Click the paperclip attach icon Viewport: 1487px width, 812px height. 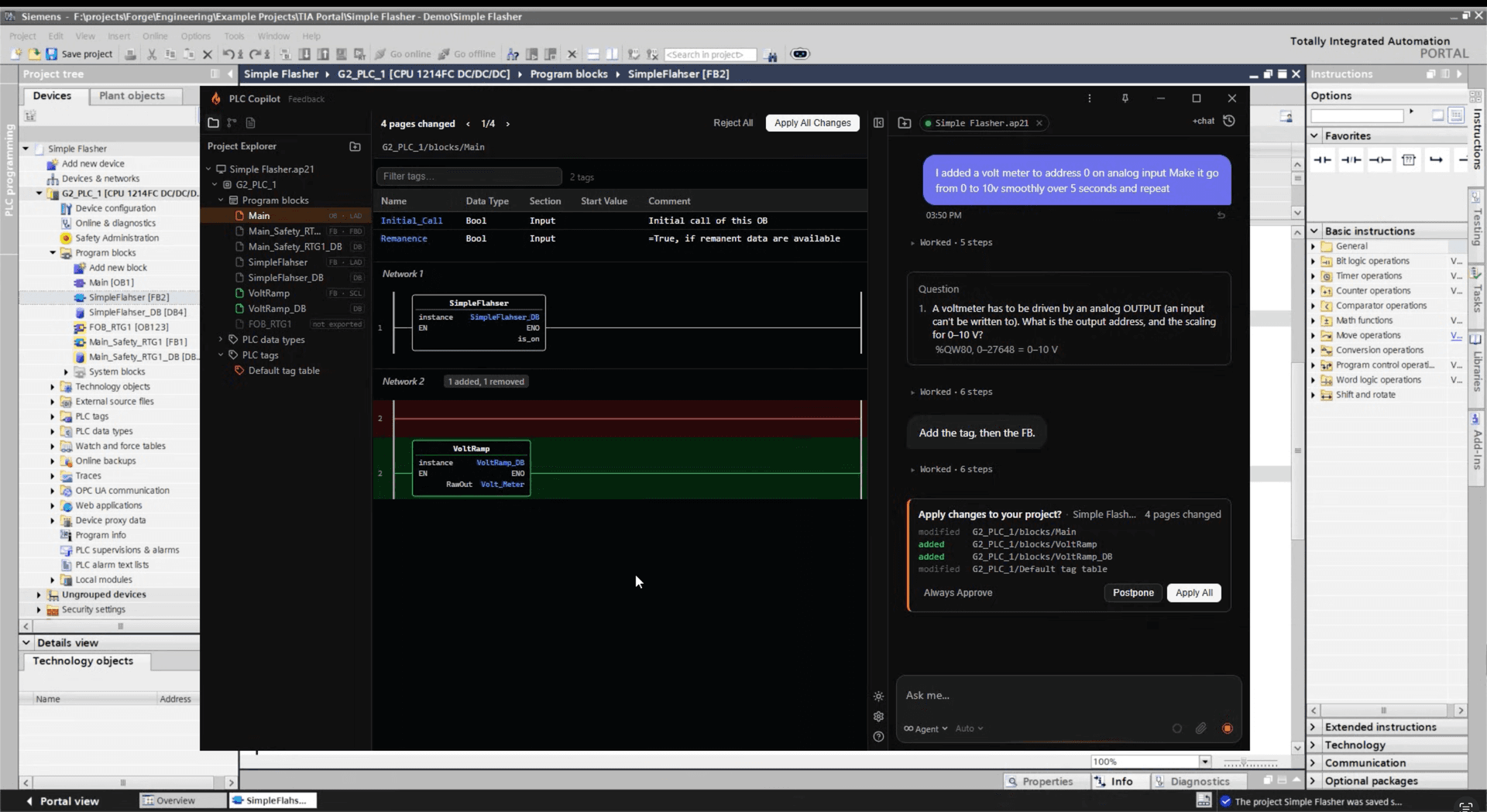pyautogui.click(x=1201, y=728)
